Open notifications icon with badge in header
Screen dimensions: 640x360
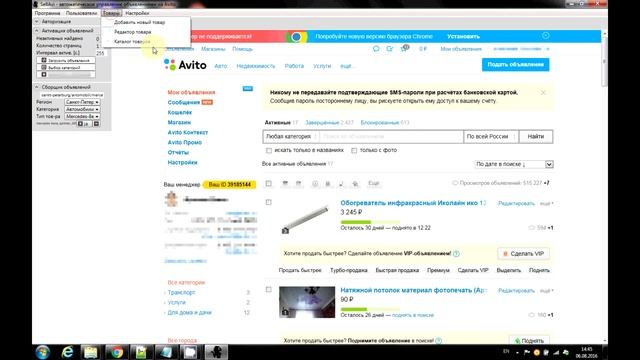404,48
